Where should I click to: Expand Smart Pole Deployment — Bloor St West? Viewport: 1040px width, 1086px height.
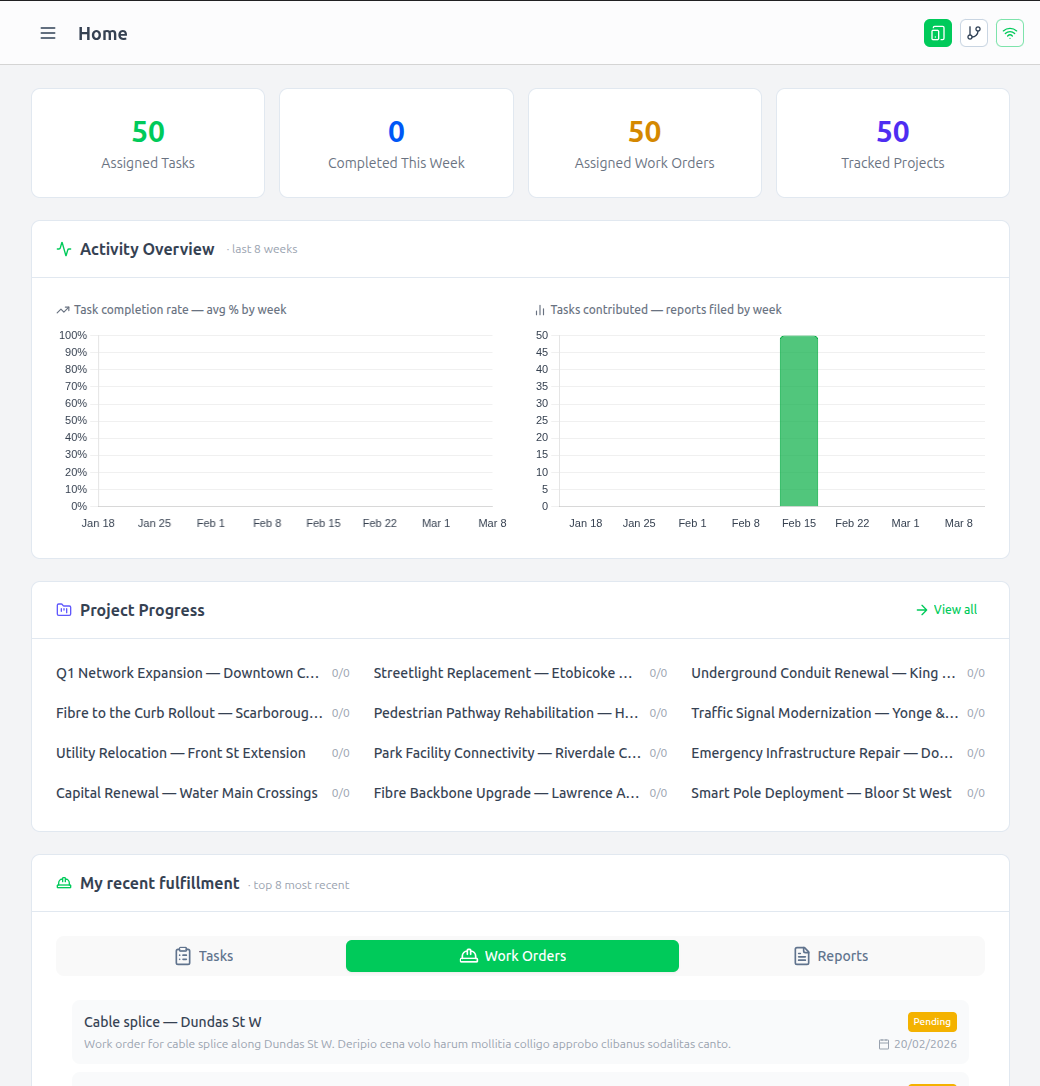(x=823, y=792)
